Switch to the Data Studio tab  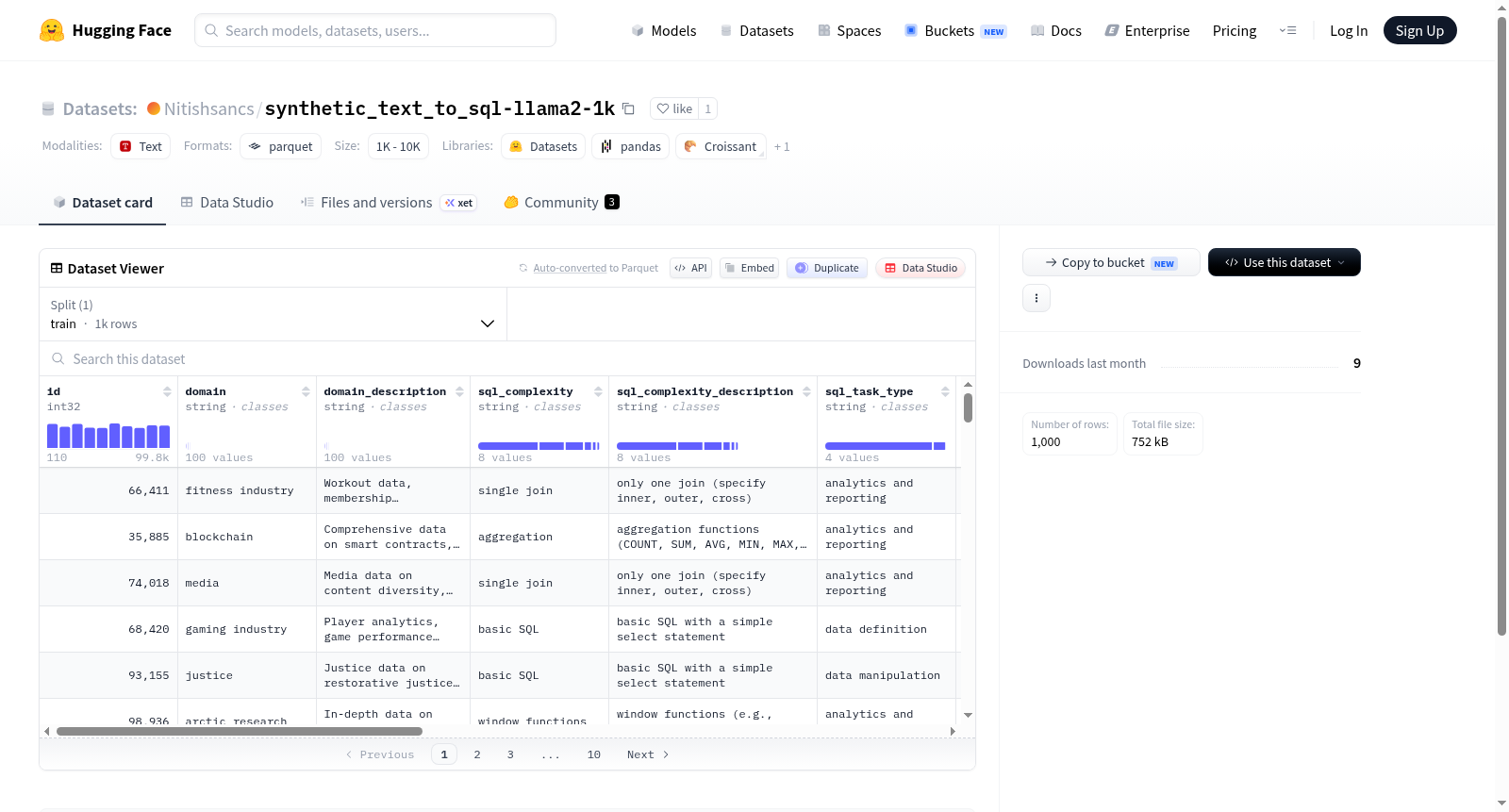coord(227,202)
